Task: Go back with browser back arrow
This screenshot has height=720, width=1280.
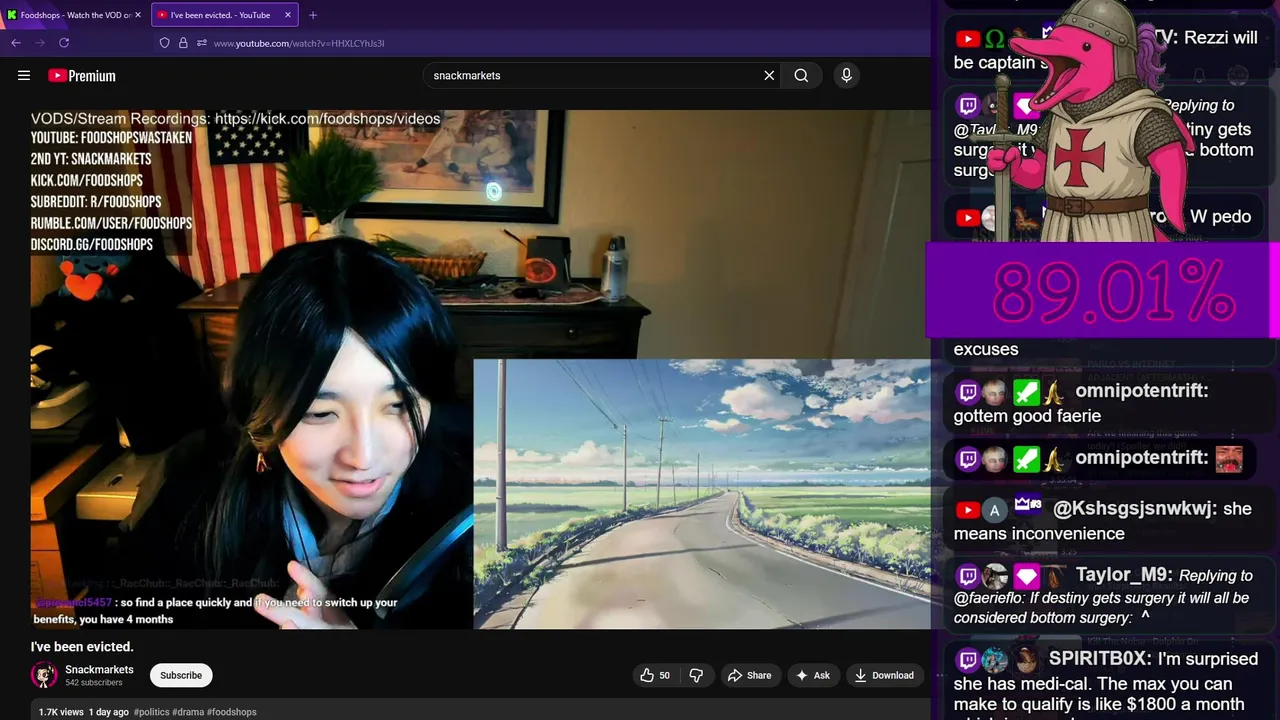Action: click(x=16, y=43)
